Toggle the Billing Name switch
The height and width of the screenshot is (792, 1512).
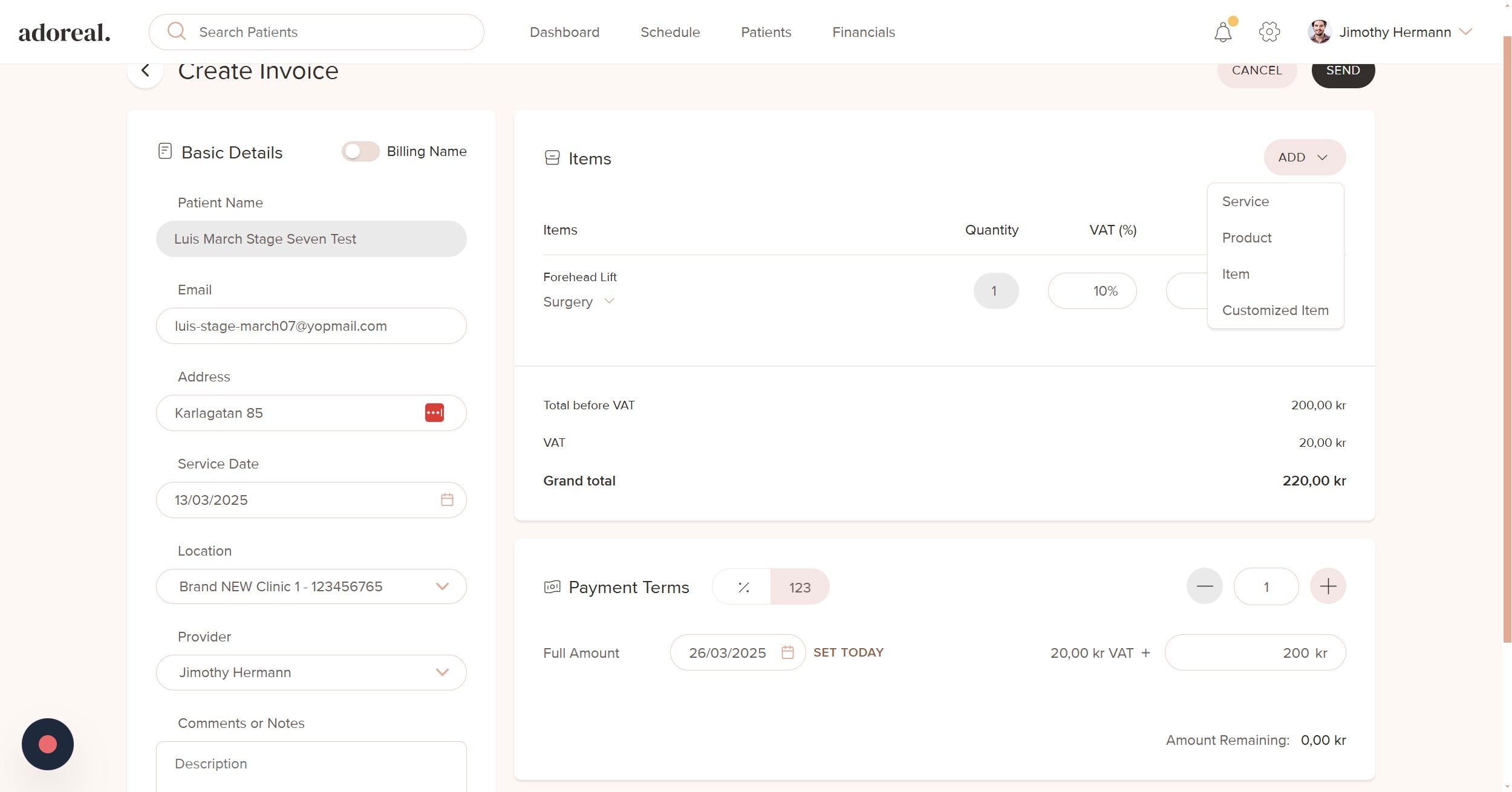(x=360, y=151)
